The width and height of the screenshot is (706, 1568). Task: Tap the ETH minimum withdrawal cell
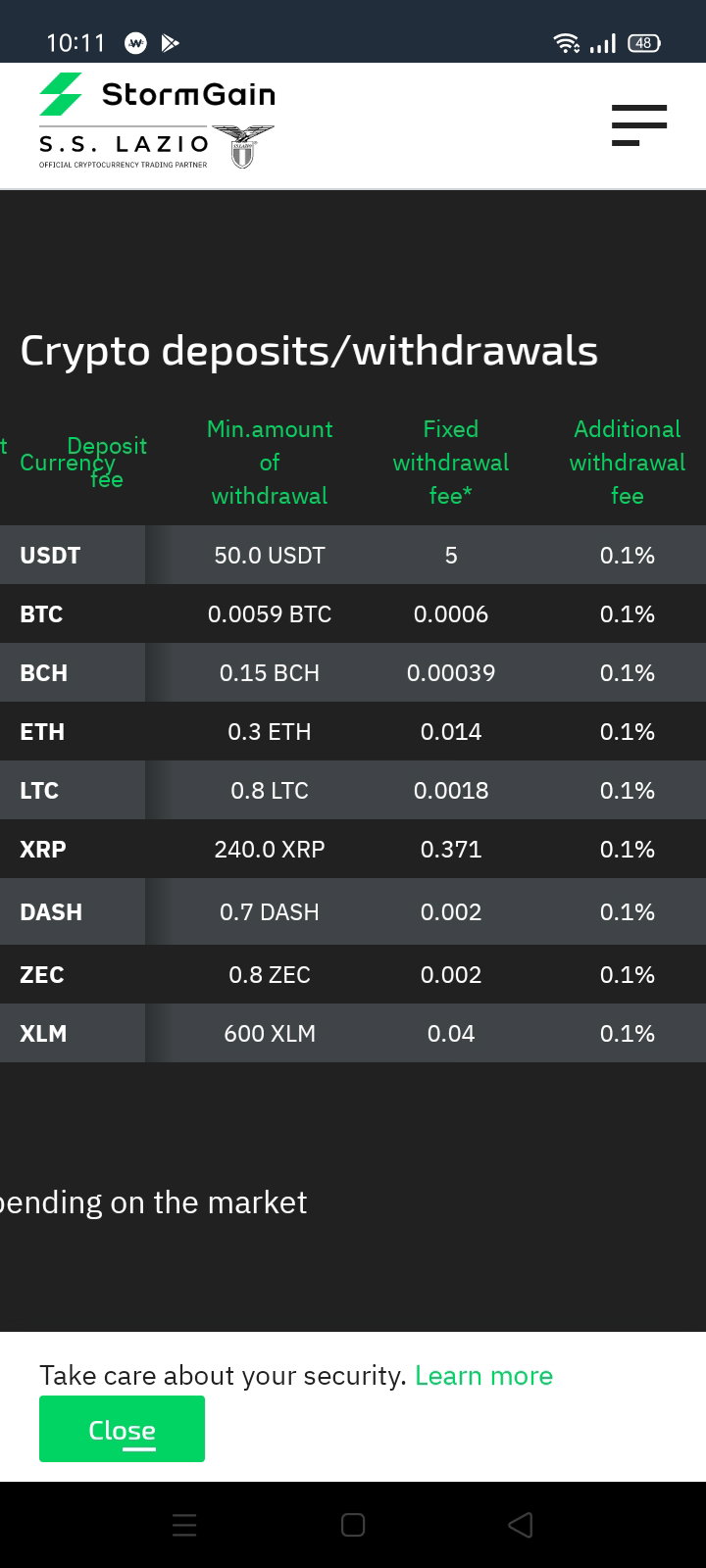[x=270, y=731]
